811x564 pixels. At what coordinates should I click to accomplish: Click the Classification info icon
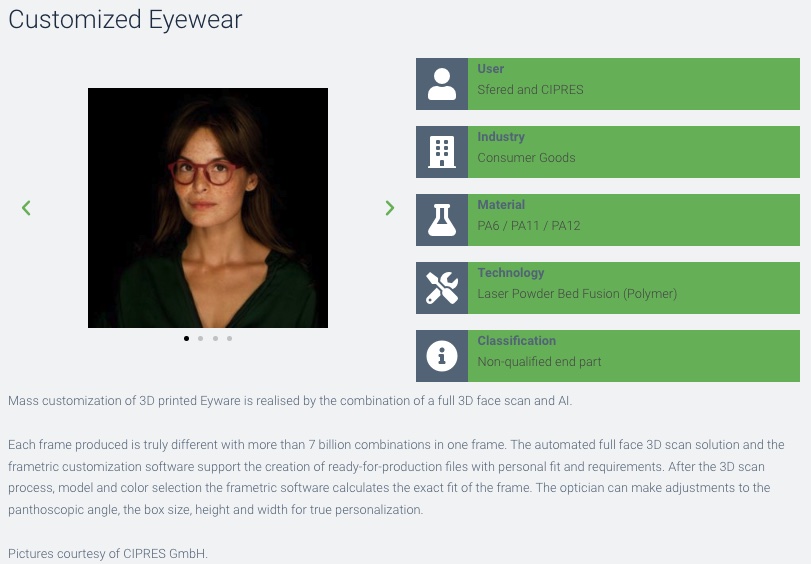[442, 356]
